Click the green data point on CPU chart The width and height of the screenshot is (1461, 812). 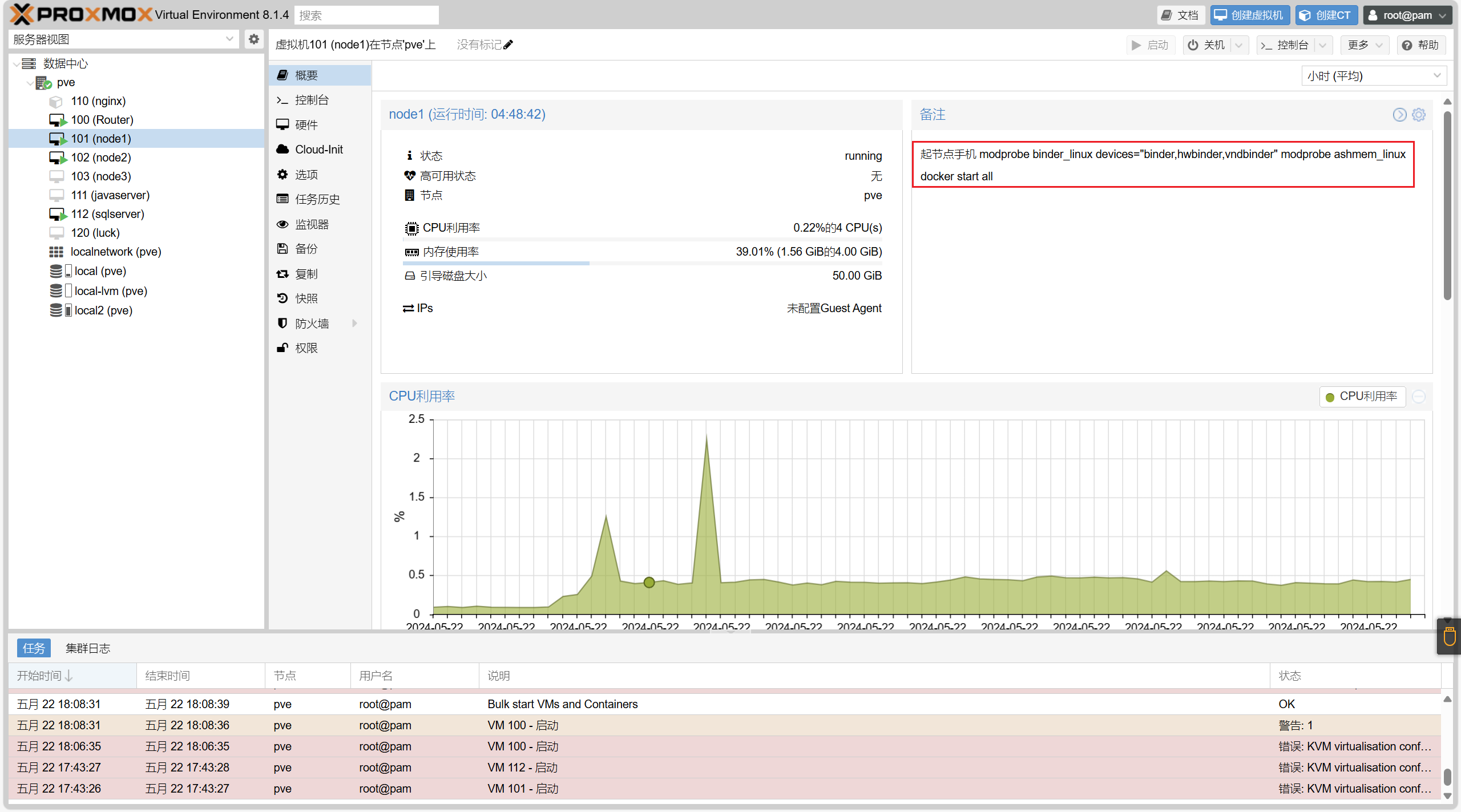(649, 583)
